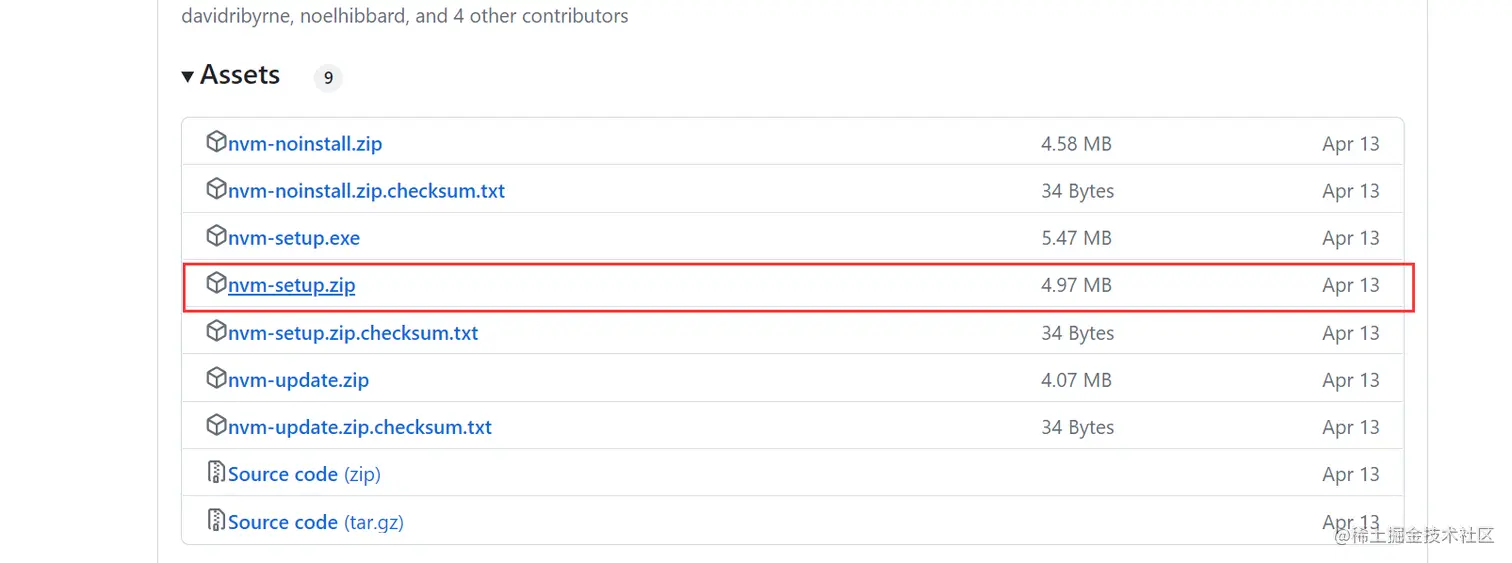The height and width of the screenshot is (563, 1512).
Task: Download Source code (zip)
Action: [x=304, y=474]
